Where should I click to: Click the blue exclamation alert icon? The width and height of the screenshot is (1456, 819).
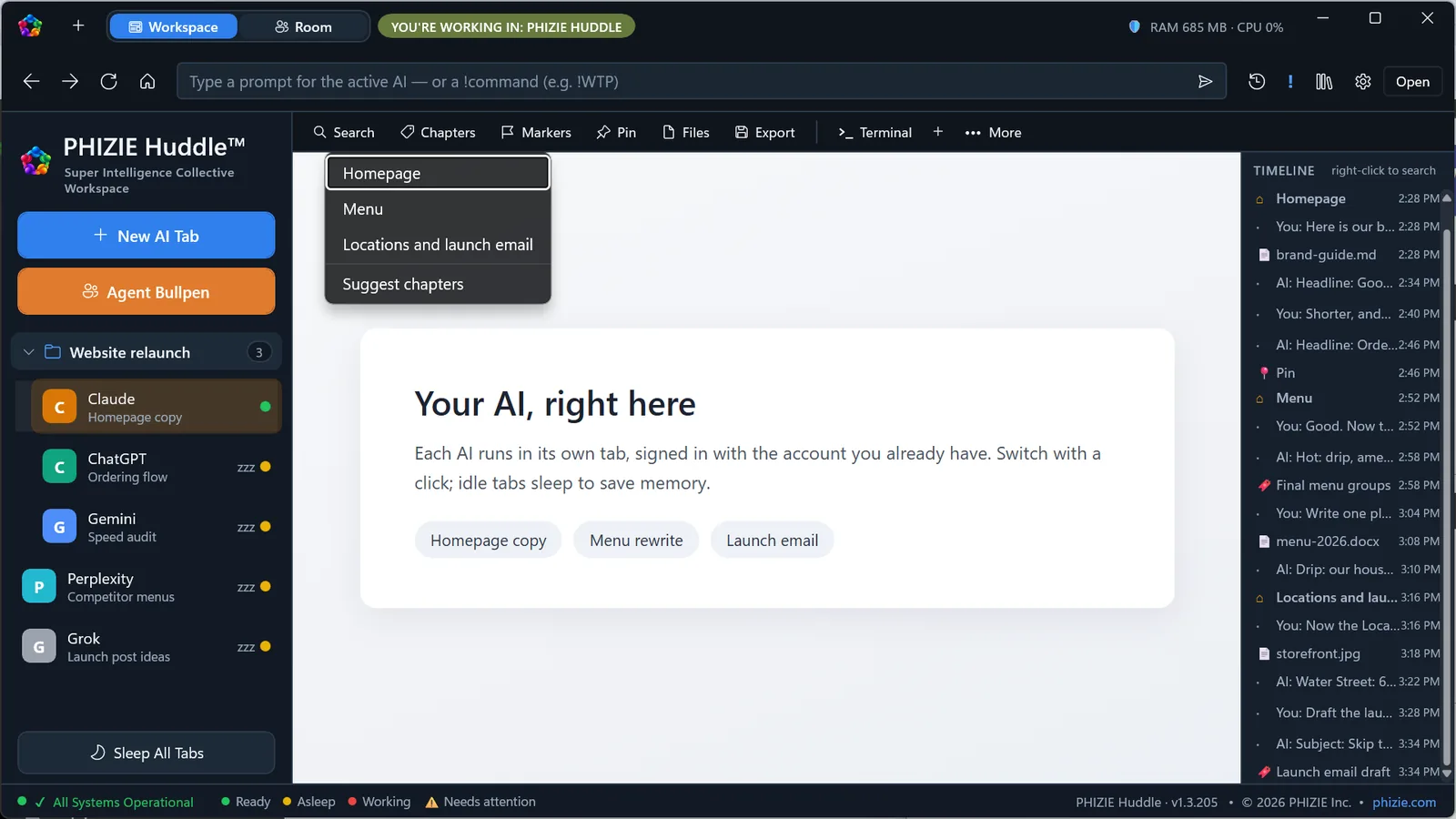tap(1290, 82)
